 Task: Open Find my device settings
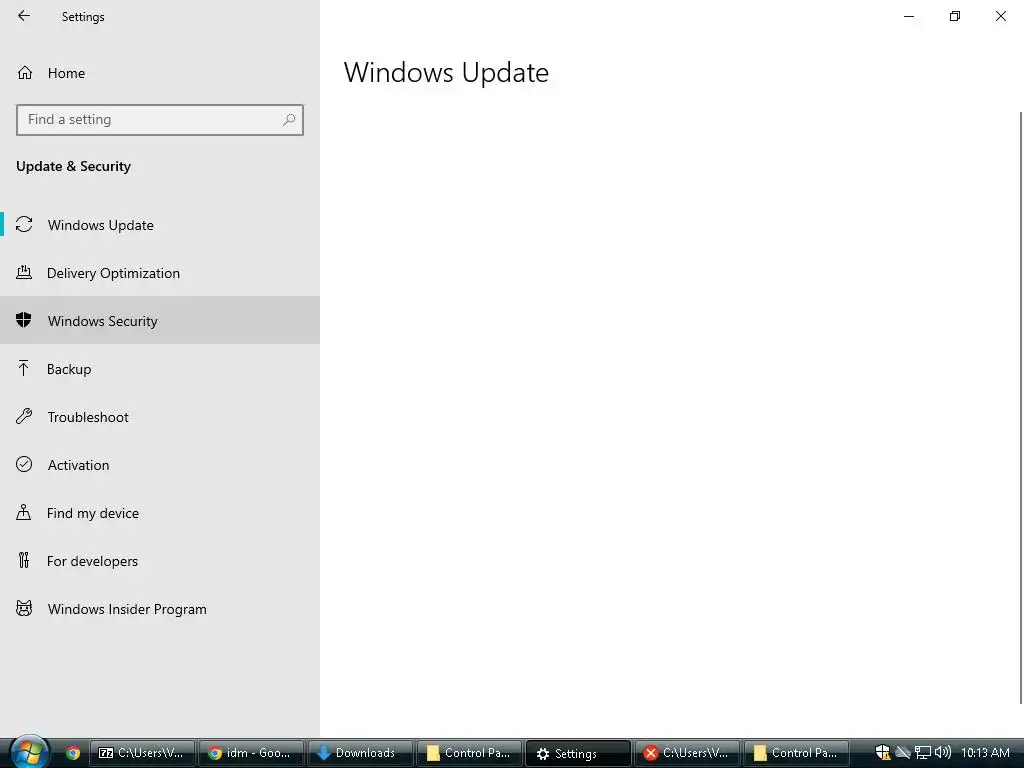(160, 513)
